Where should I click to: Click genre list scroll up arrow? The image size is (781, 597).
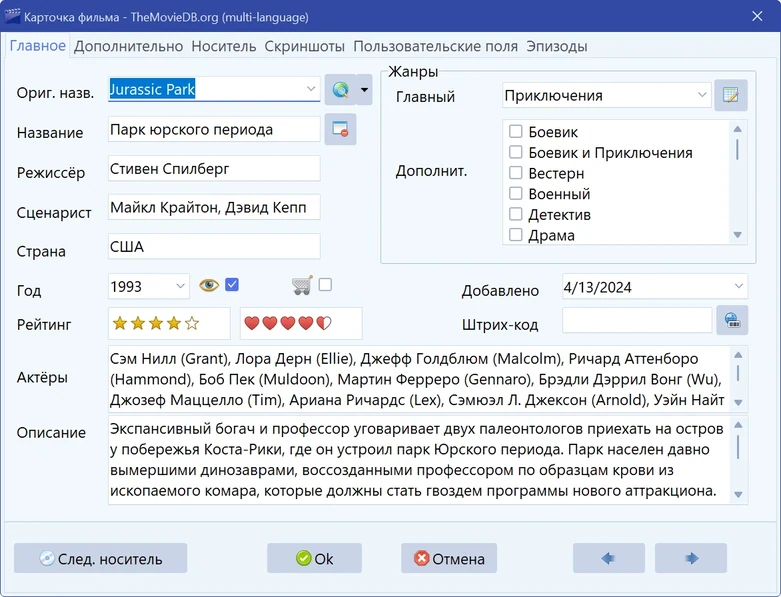pos(738,129)
